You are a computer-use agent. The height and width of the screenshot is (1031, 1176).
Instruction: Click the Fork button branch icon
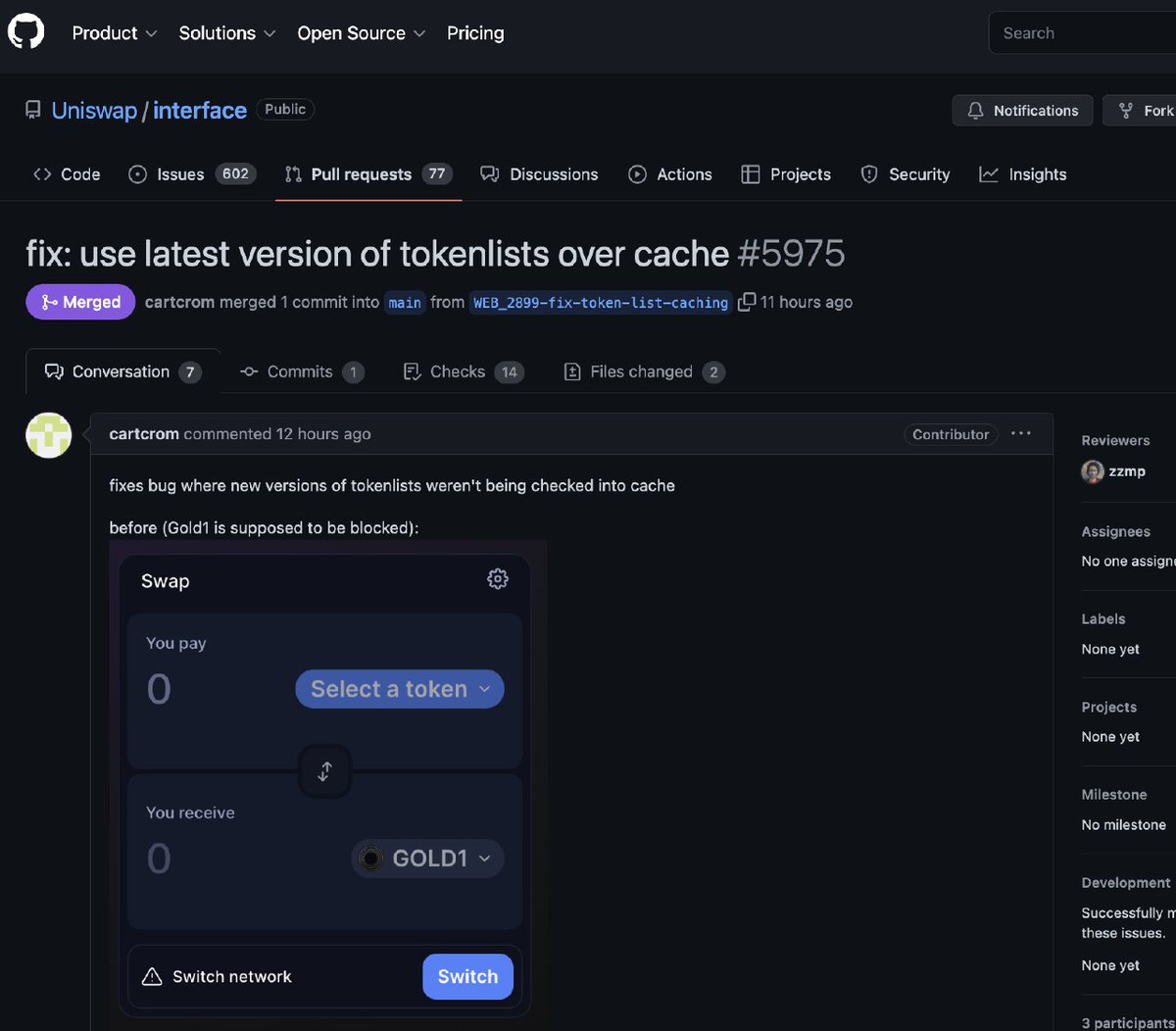click(x=1126, y=111)
